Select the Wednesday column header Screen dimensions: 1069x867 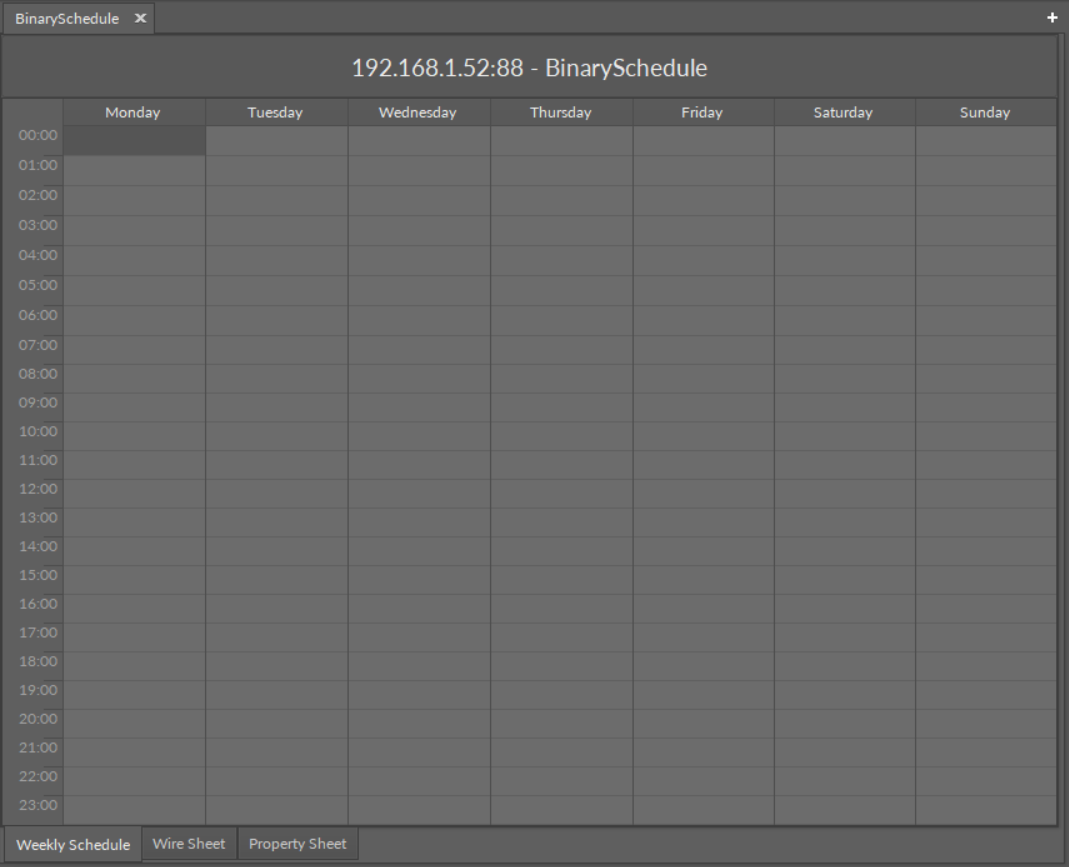417,113
